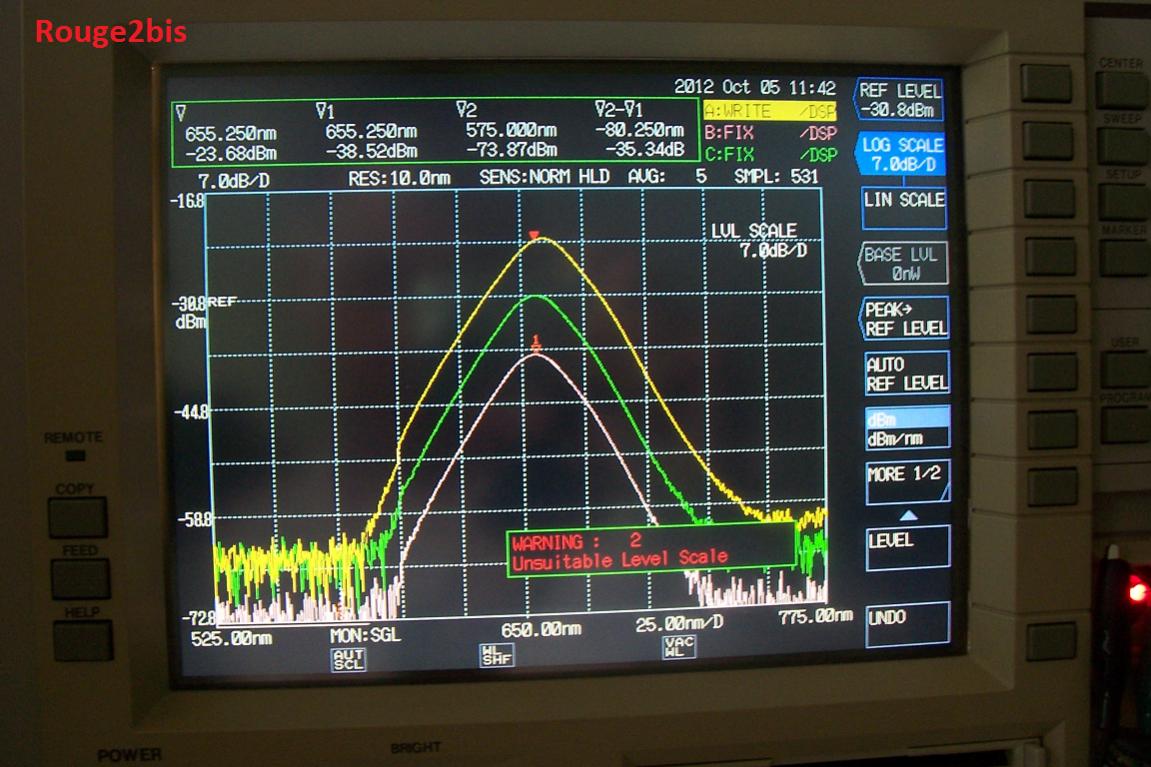The image size is (1151, 767).
Task: Click the ∇1 marker readout 655.250nm
Action: (x=371, y=131)
